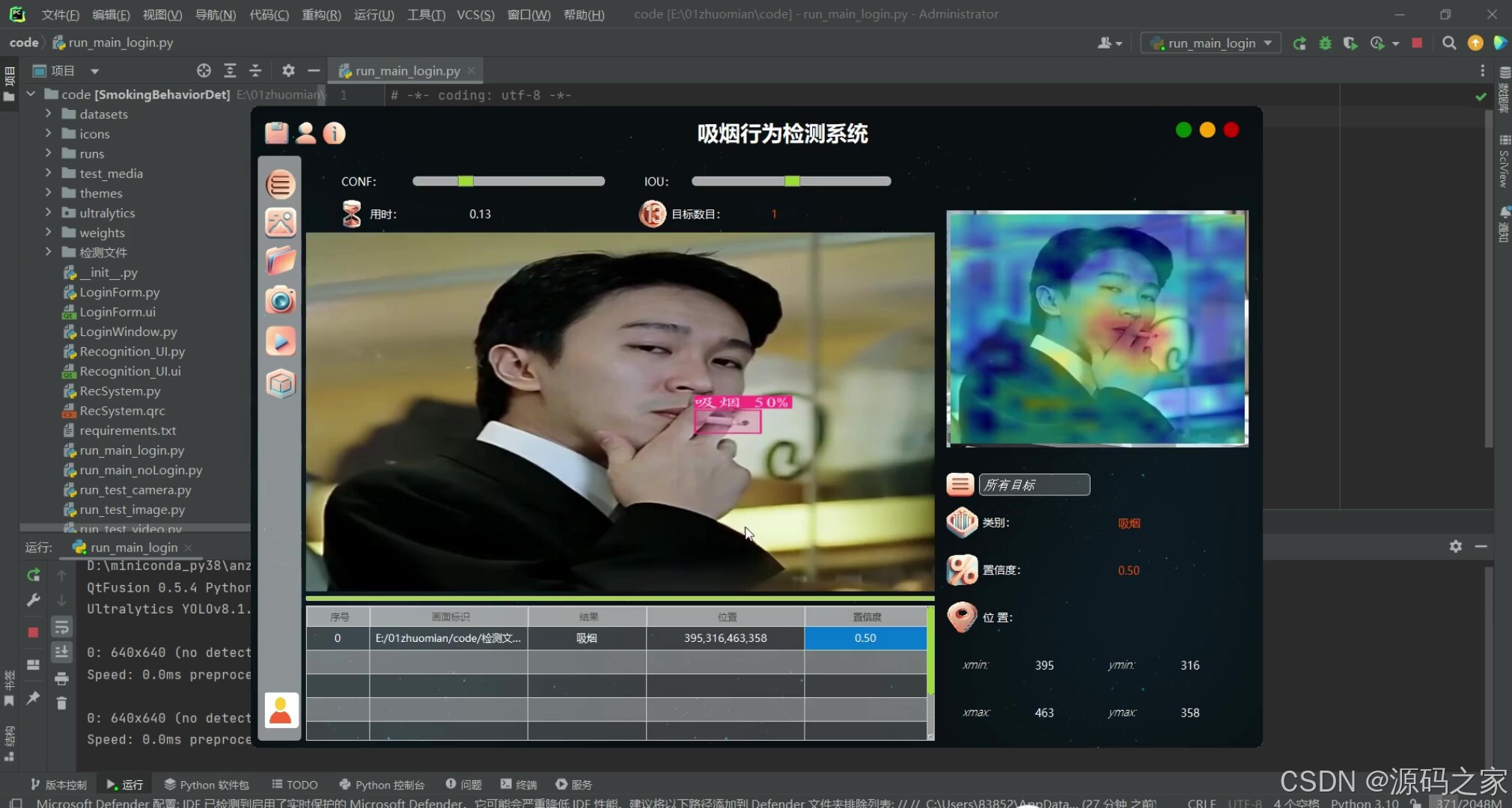1512x808 pixels.
Task: Open the run_main_login run configuration dropdown
Action: coord(1210,43)
